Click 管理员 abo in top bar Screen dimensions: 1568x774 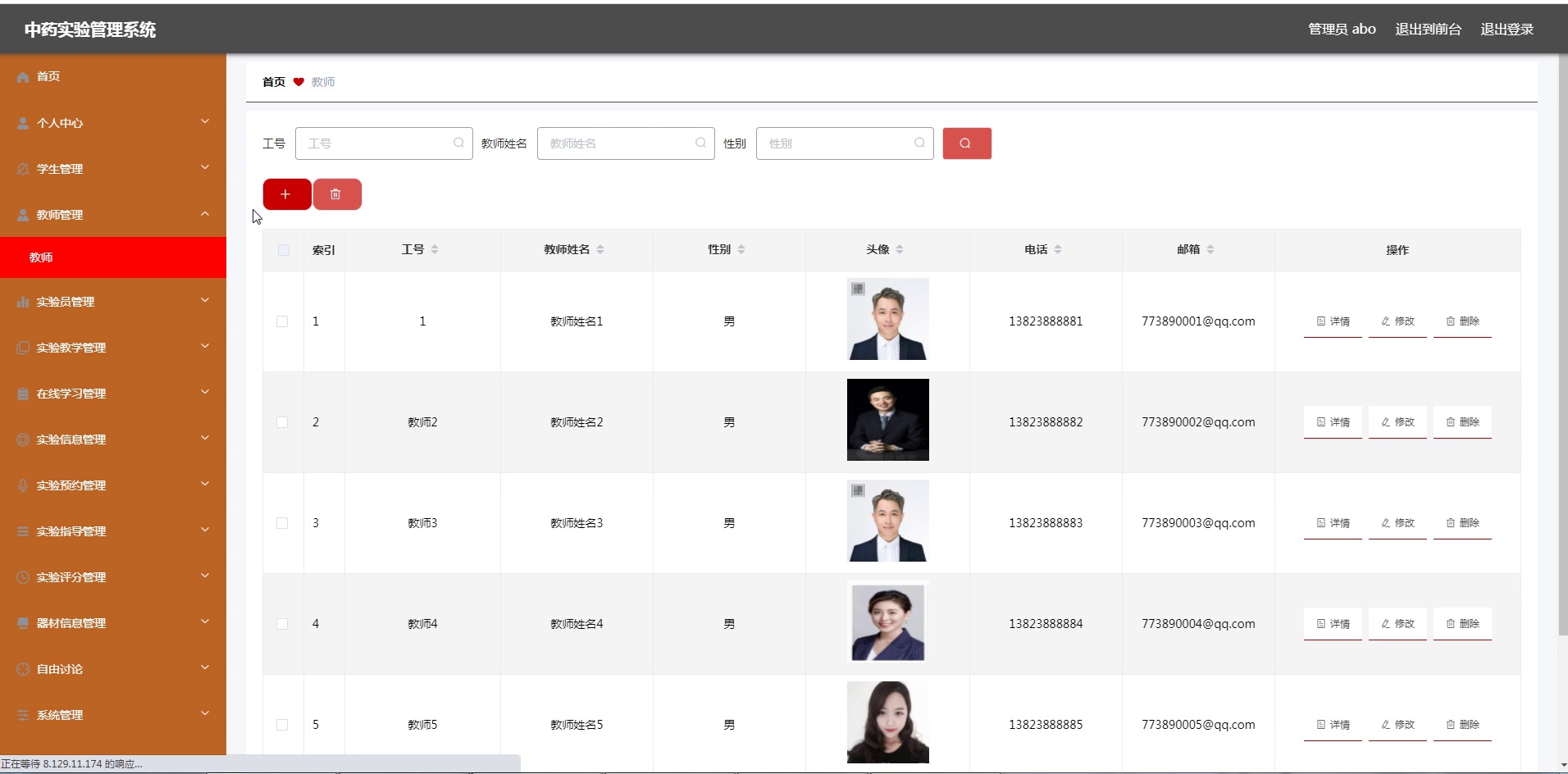pyautogui.click(x=1342, y=30)
